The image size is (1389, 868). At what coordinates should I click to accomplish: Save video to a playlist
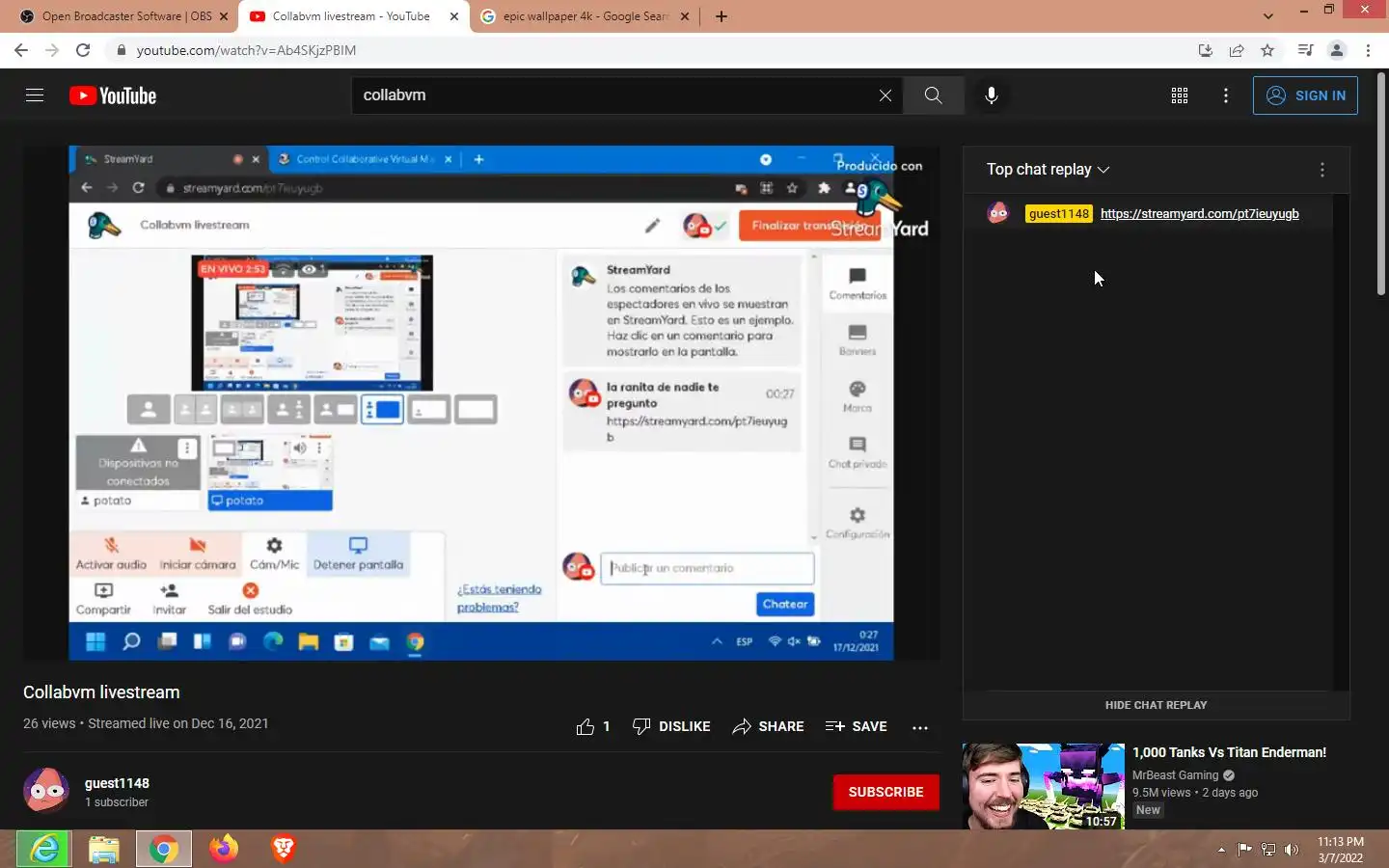coord(857,727)
